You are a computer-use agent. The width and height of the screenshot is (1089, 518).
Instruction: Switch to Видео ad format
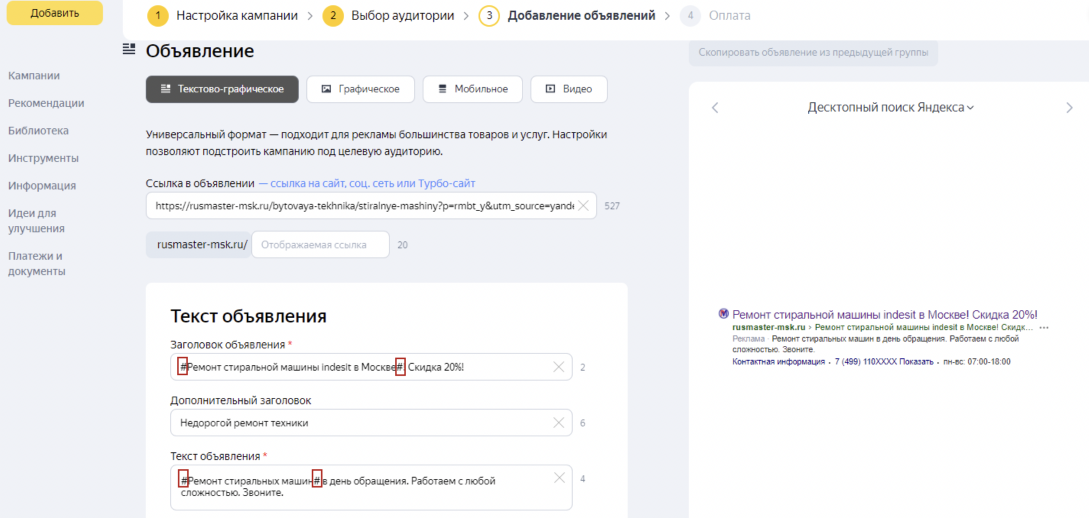[568, 89]
